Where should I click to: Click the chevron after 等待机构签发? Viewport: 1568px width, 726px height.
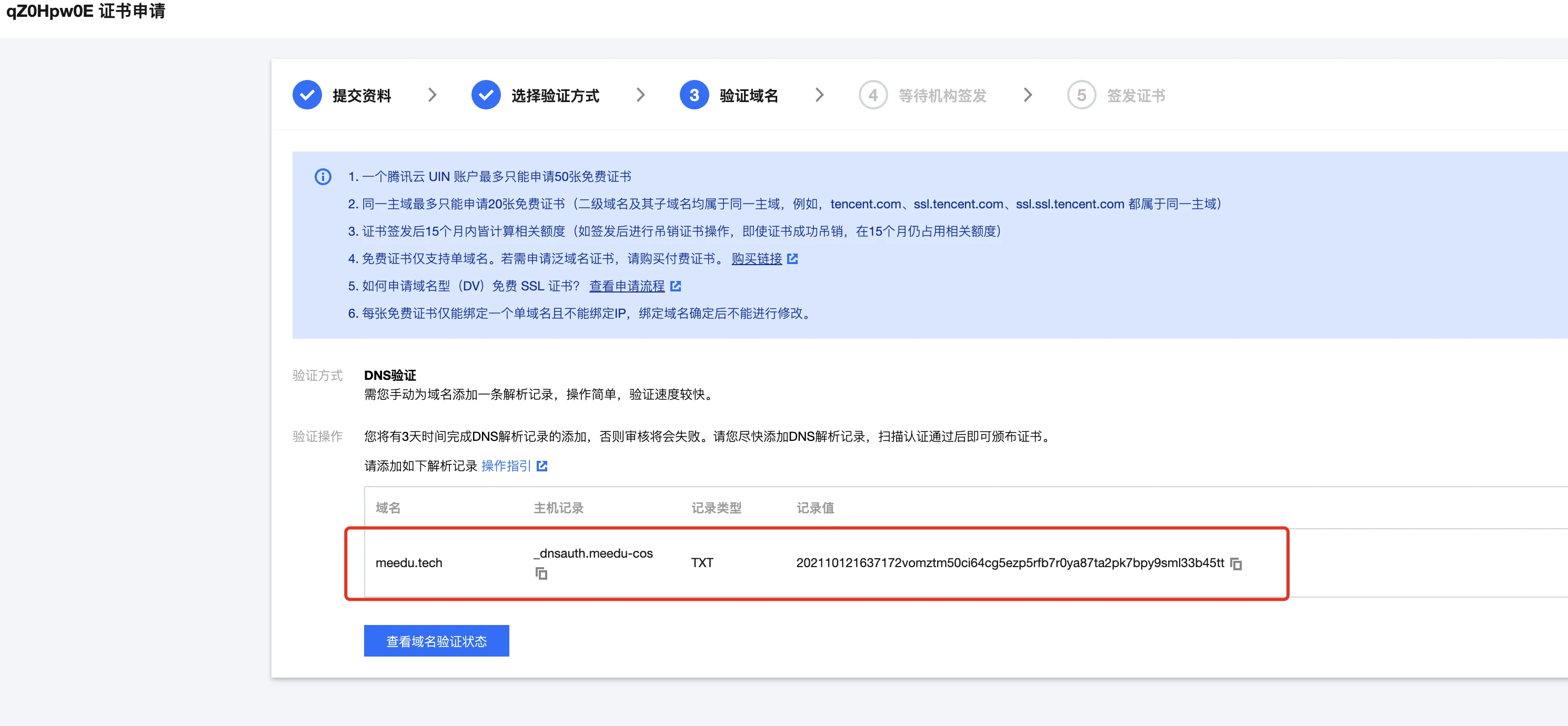pyautogui.click(x=1028, y=95)
